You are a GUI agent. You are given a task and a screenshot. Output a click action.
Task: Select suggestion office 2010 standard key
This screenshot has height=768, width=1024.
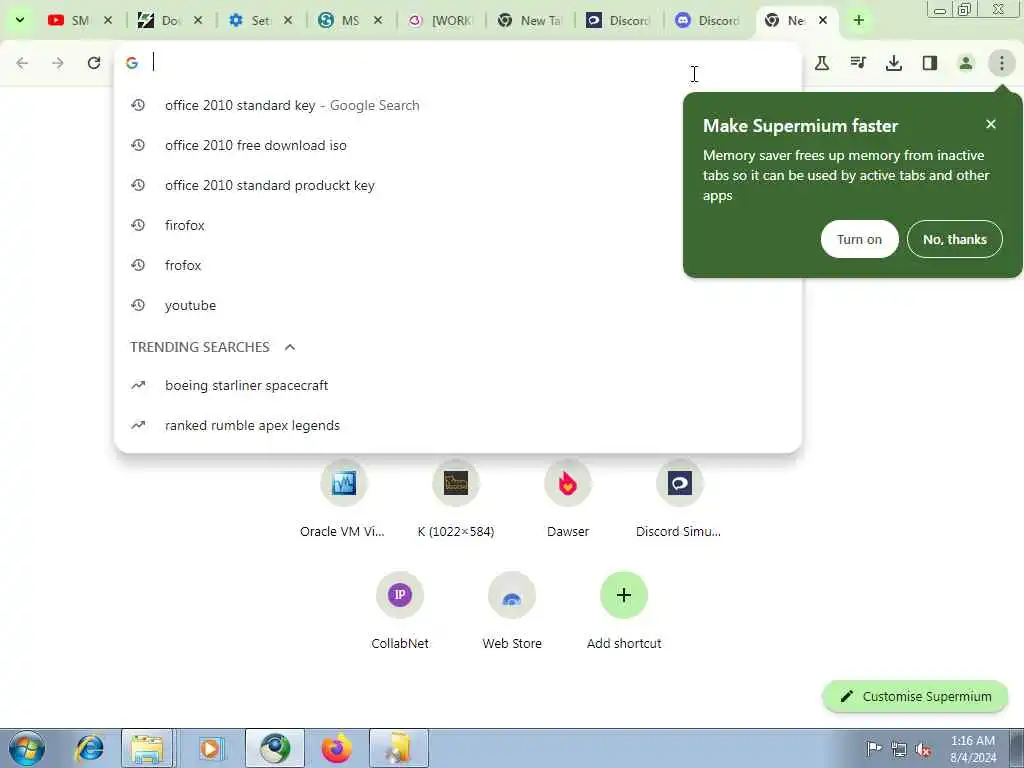click(457, 105)
